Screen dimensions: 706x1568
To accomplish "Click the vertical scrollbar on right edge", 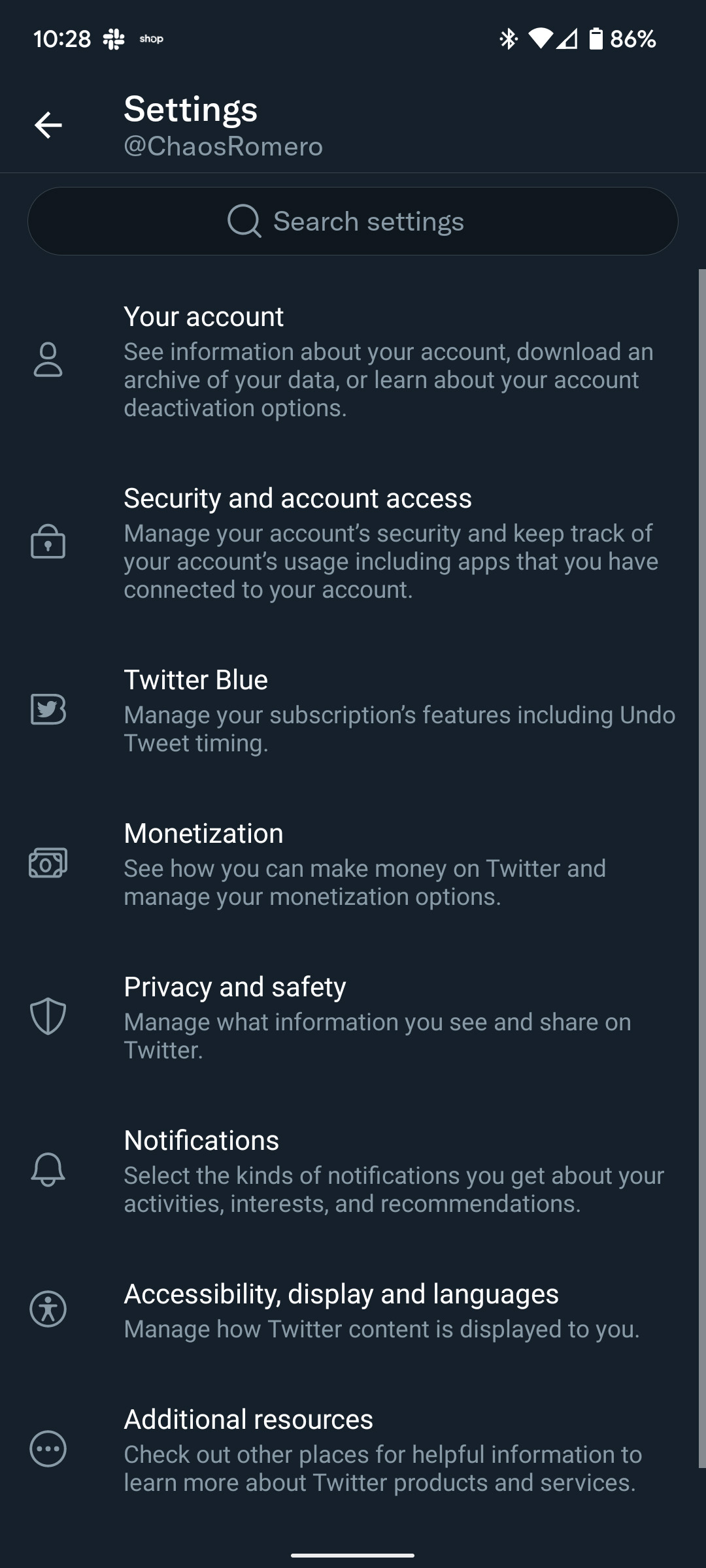I will [x=702, y=869].
